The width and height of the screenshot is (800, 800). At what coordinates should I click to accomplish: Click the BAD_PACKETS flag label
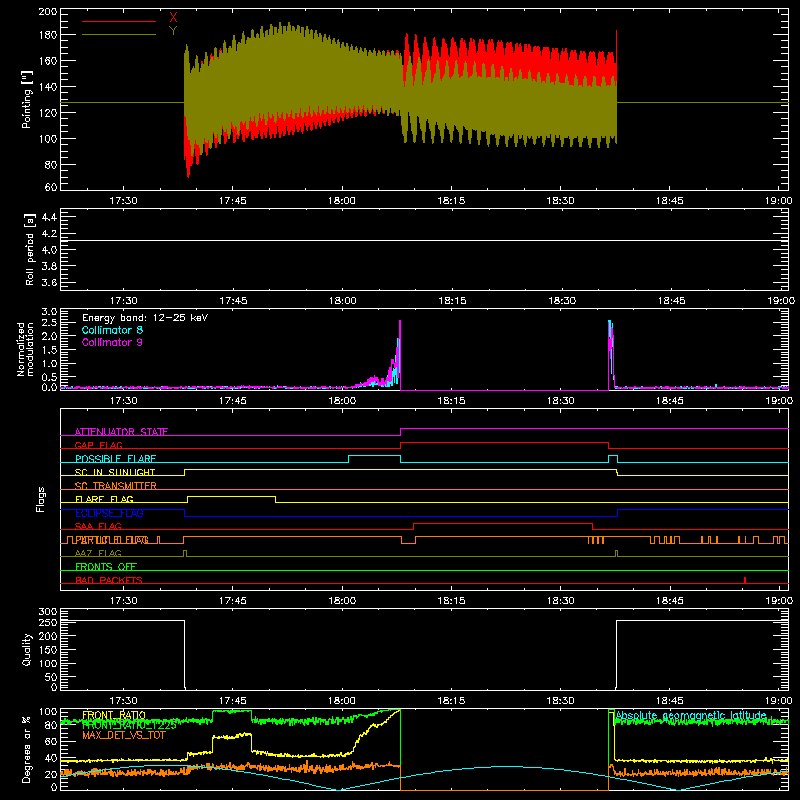click(109, 580)
